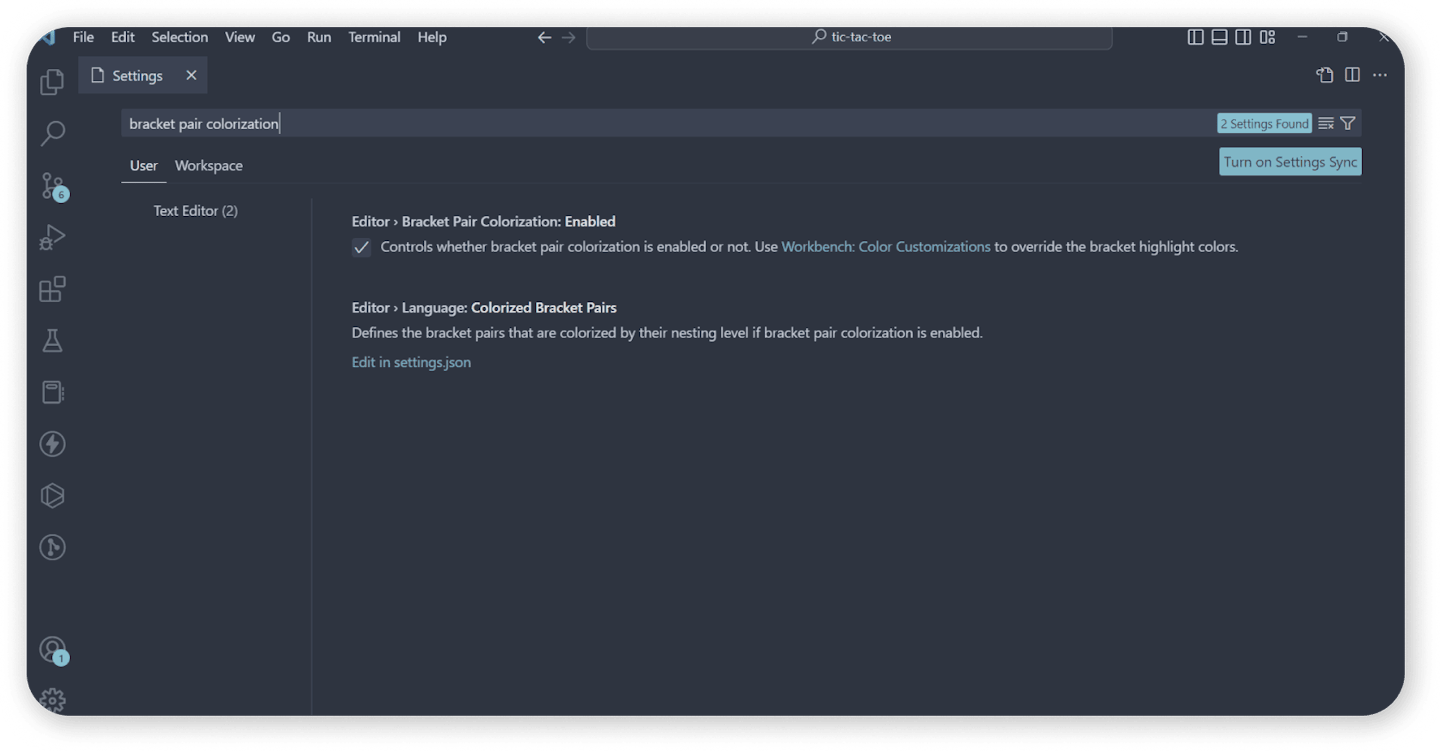Click the Open Settings (JSON) icon

point(1324,75)
